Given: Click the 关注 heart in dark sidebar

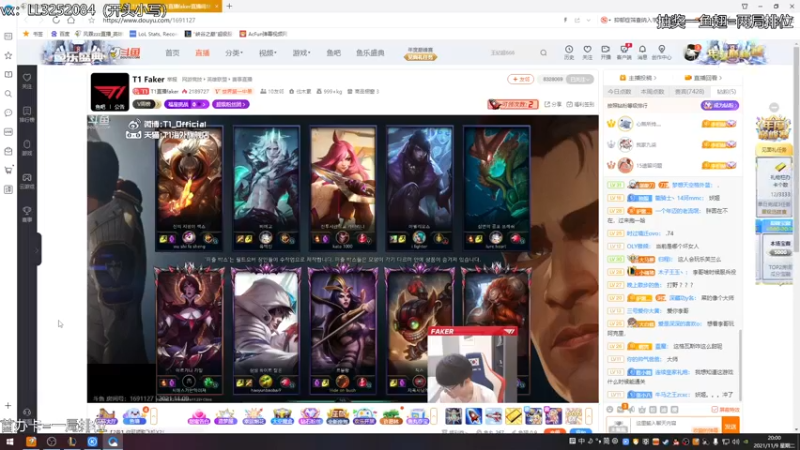Looking at the screenshot, I should (27, 80).
